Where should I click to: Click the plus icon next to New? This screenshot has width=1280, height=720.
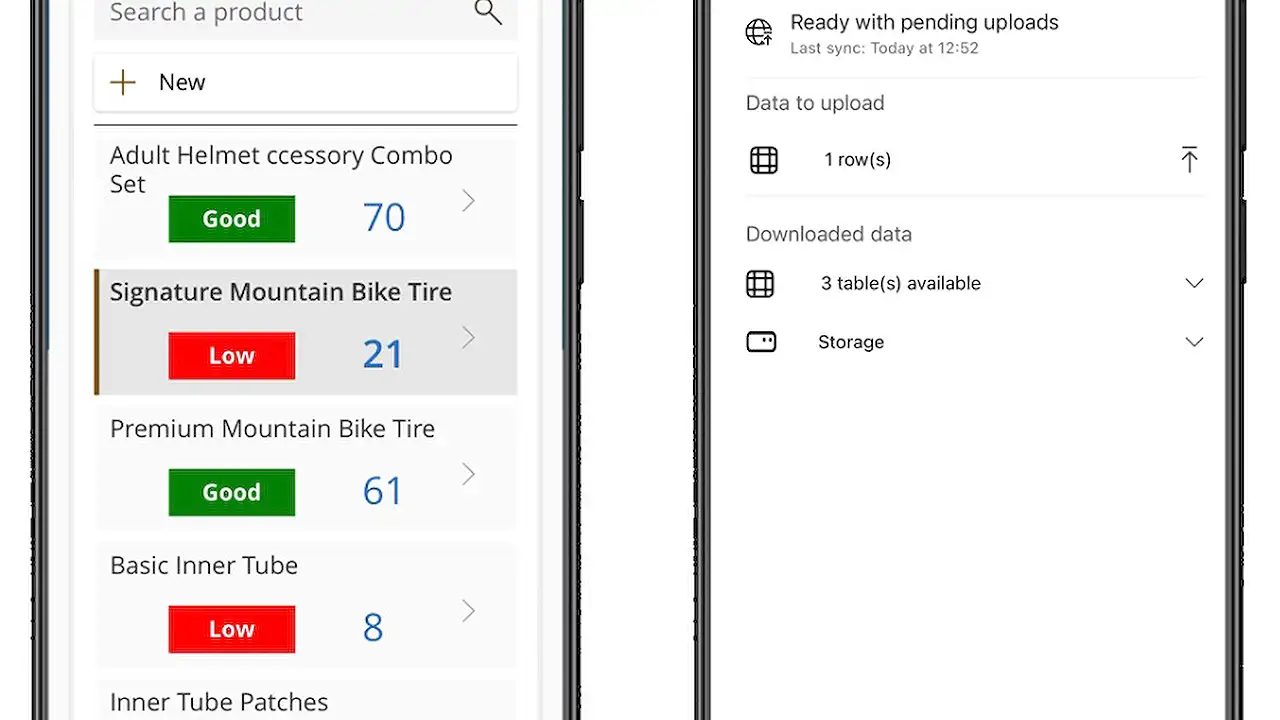pos(122,82)
